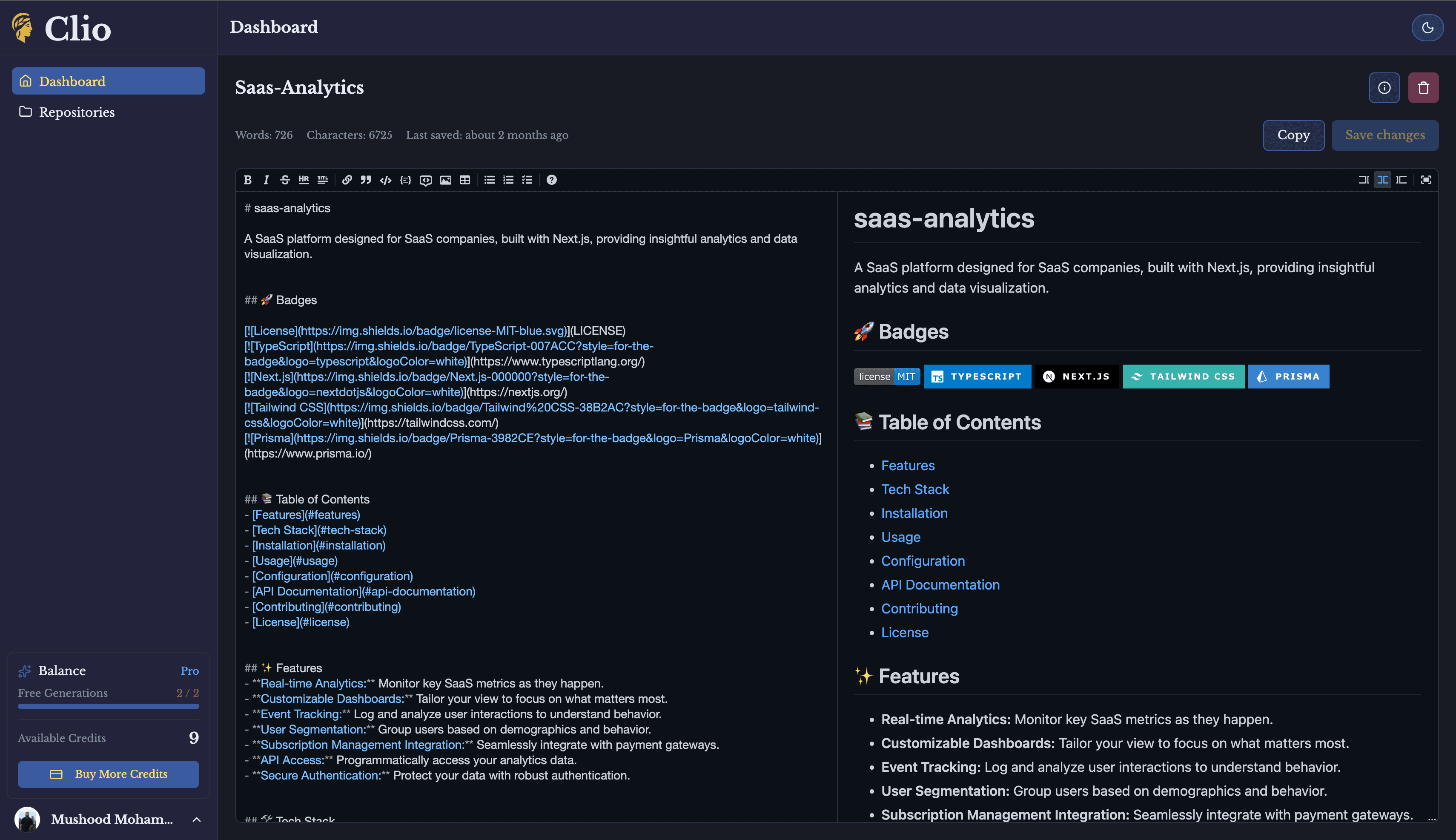Copy the README content
1456x840 pixels.
tap(1293, 135)
